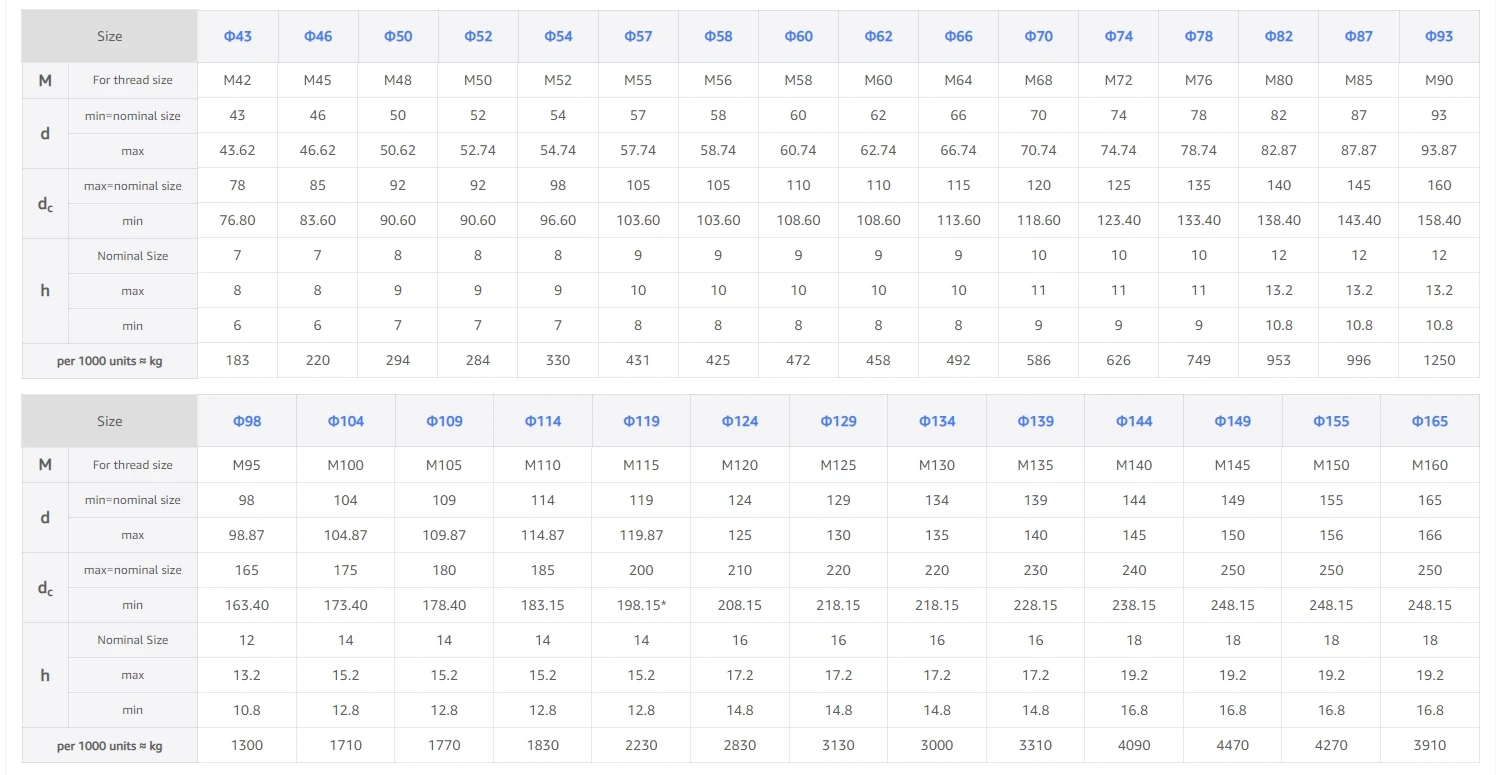Select the 1250 kg weight cell
Screen dimensions: 1501x775
1439,360
